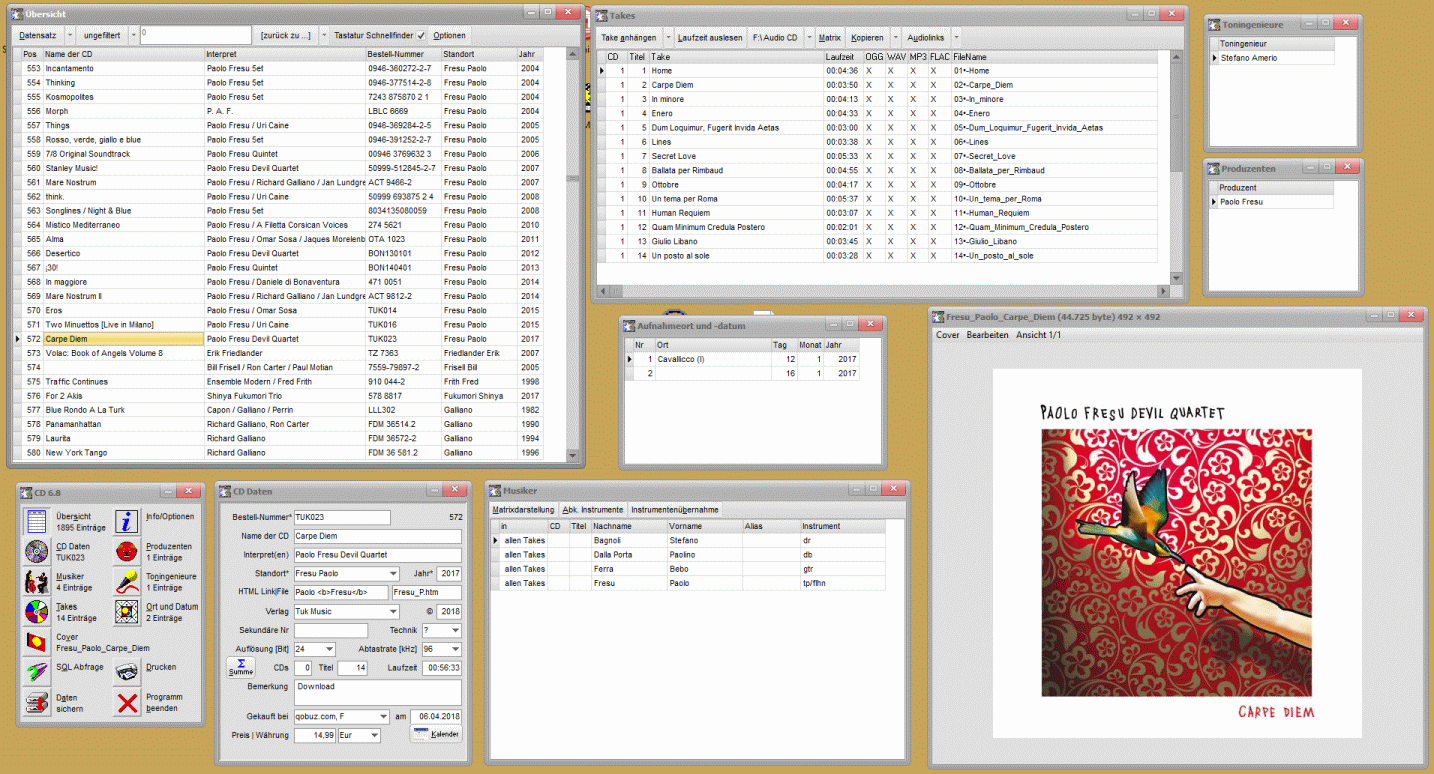The height and width of the screenshot is (774, 1434).
Task: Open the Auflösung [Bit] dropdown
Action: (x=329, y=649)
